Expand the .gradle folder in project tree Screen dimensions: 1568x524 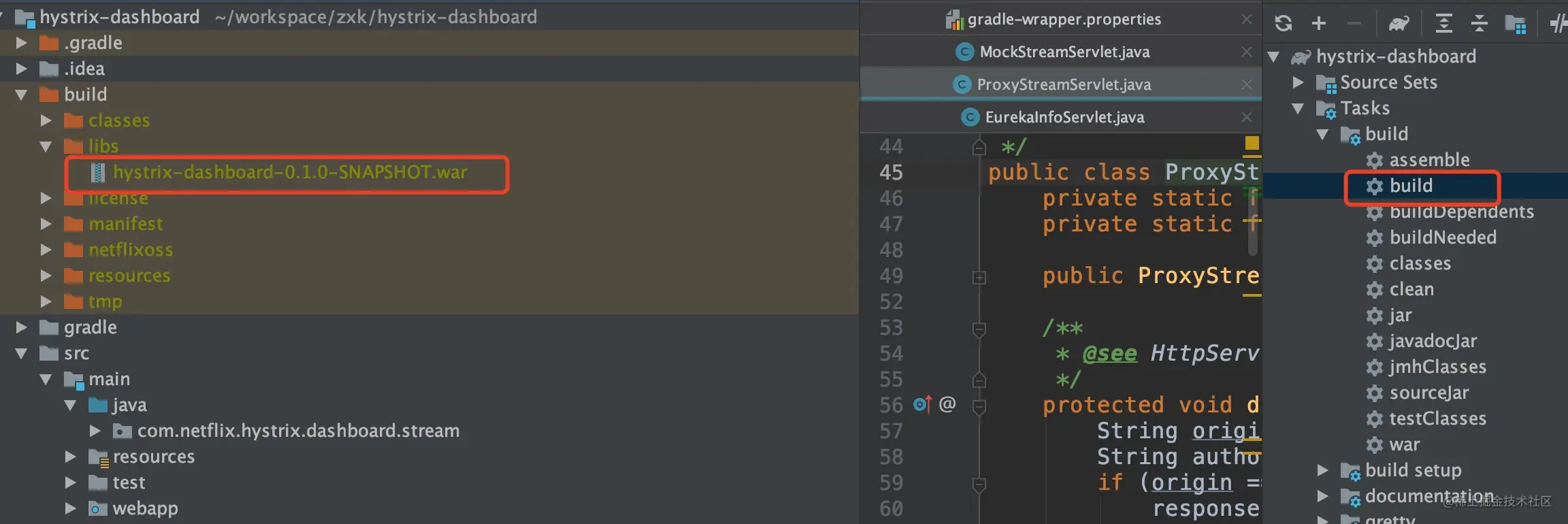[21, 43]
